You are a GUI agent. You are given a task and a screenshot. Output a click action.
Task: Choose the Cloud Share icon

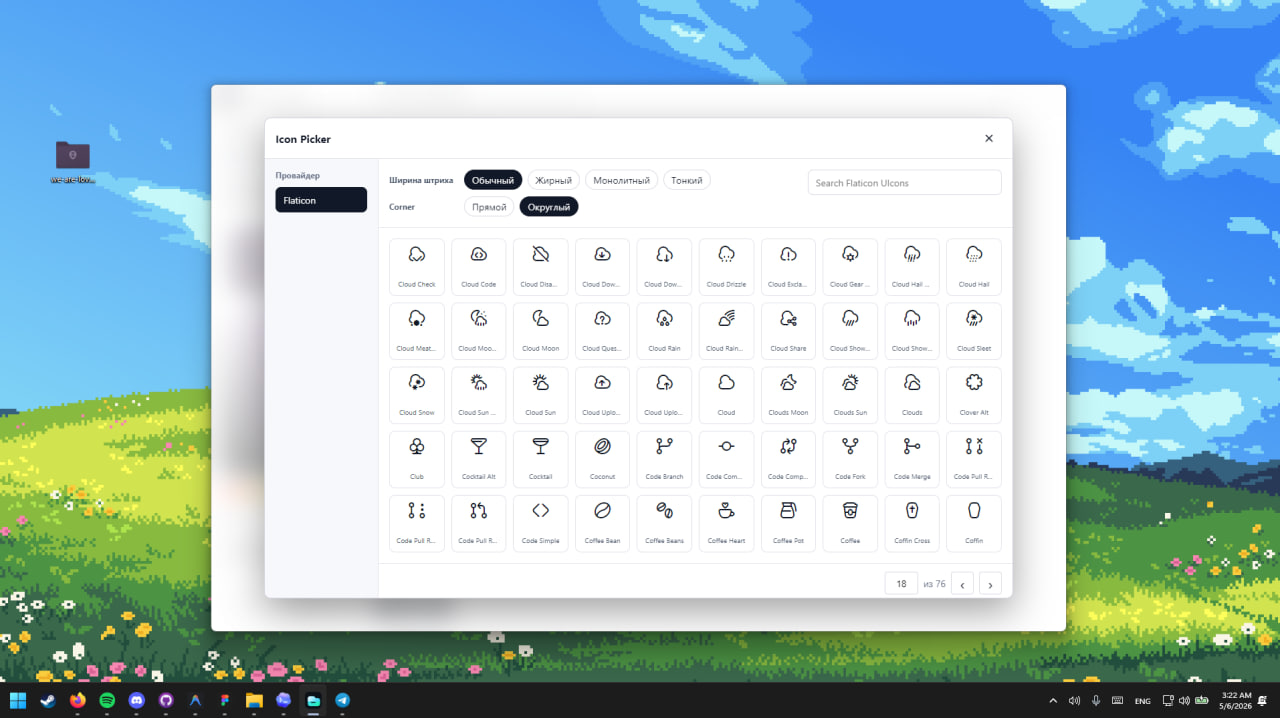click(x=788, y=330)
